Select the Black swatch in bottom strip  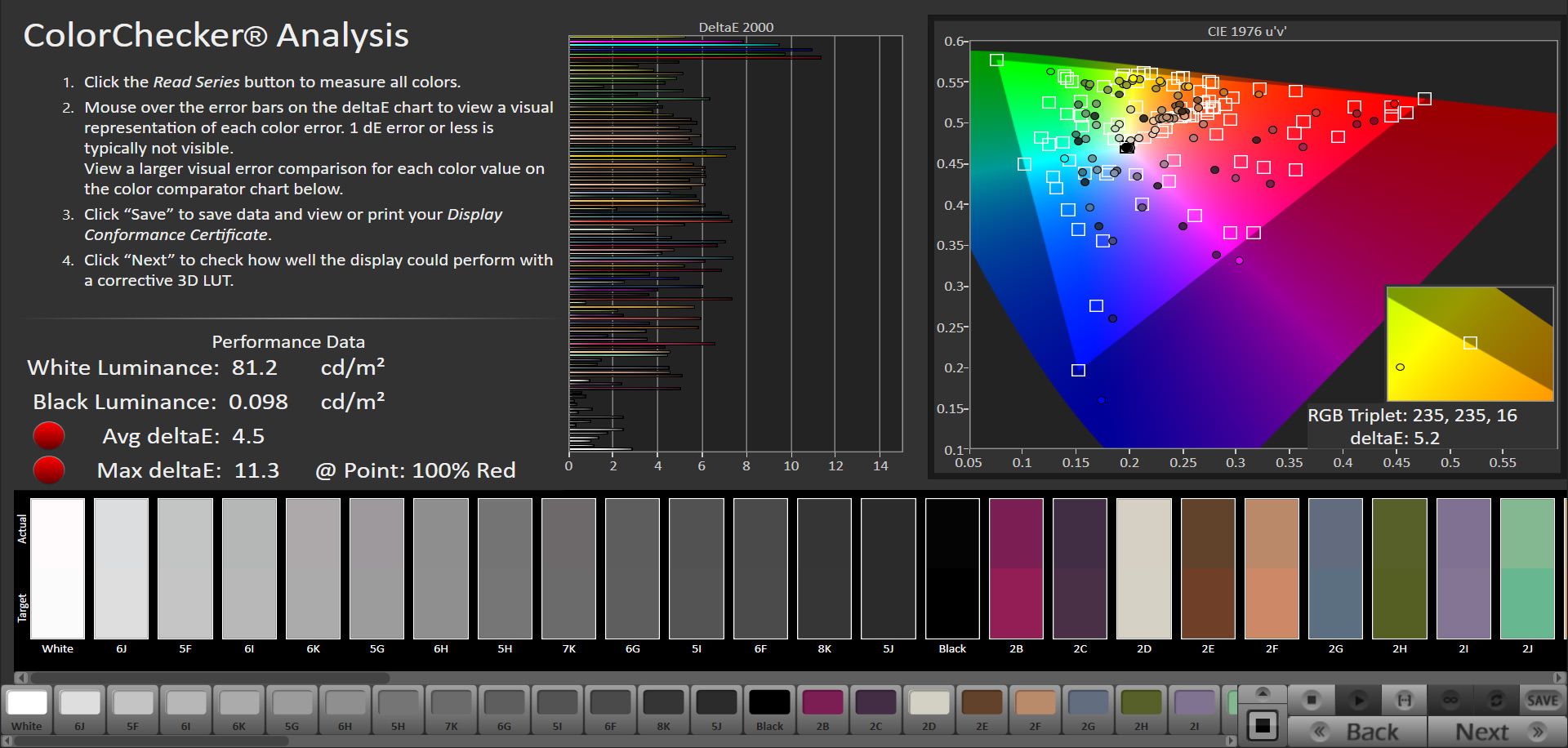coord(770,710)
